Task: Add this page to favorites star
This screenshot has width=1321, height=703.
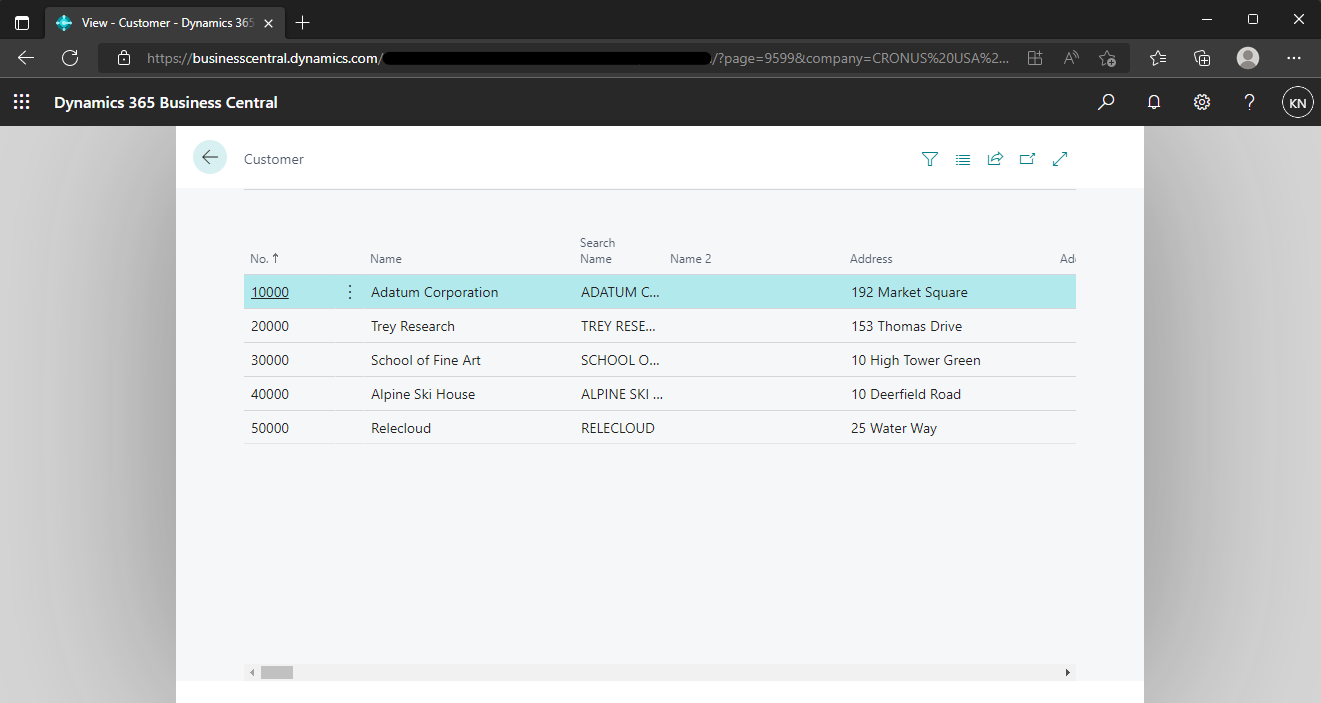Action: coord(1107,58)
